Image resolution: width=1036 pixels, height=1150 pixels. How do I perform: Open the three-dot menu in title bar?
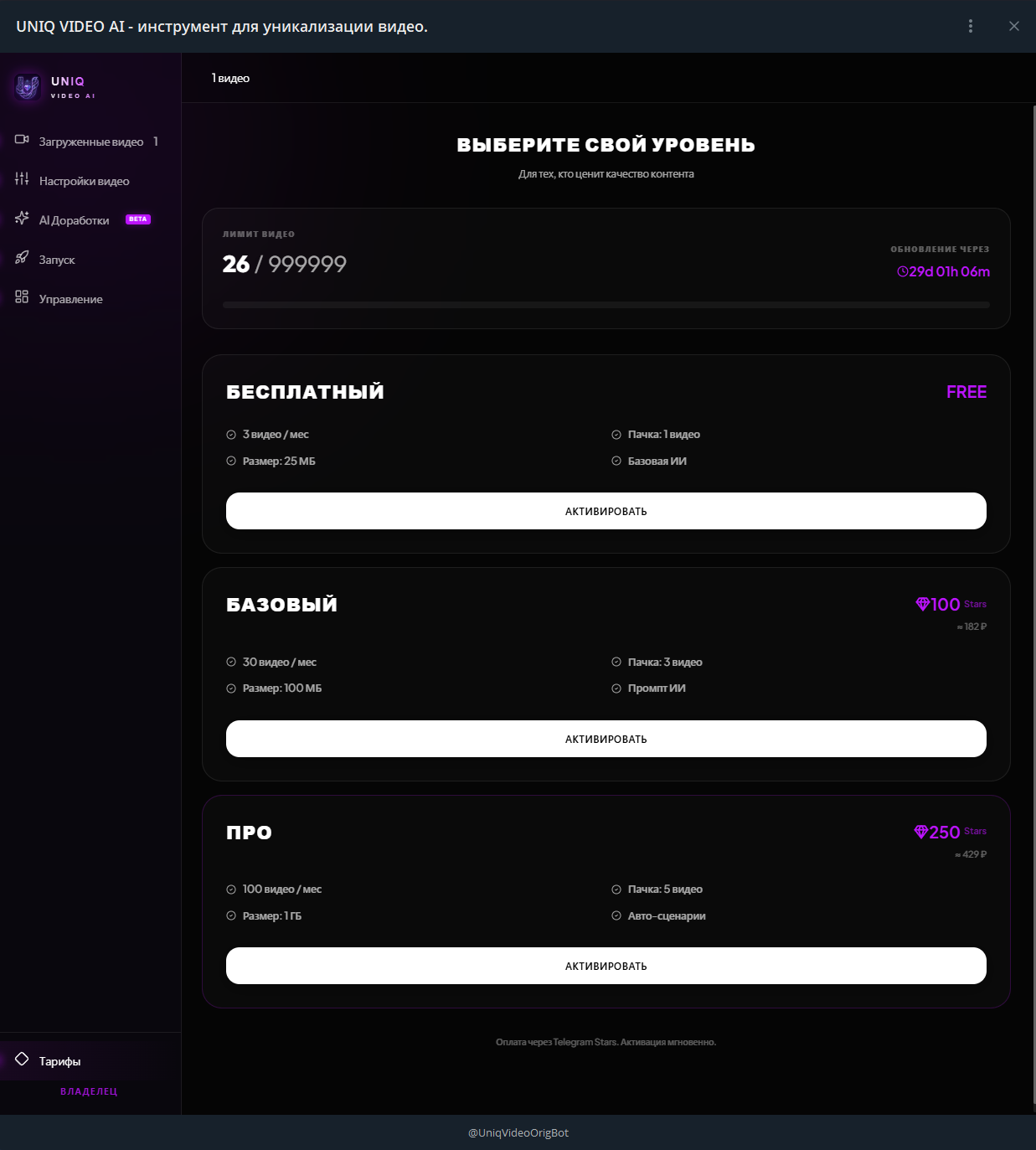click(x=971, y=26)
